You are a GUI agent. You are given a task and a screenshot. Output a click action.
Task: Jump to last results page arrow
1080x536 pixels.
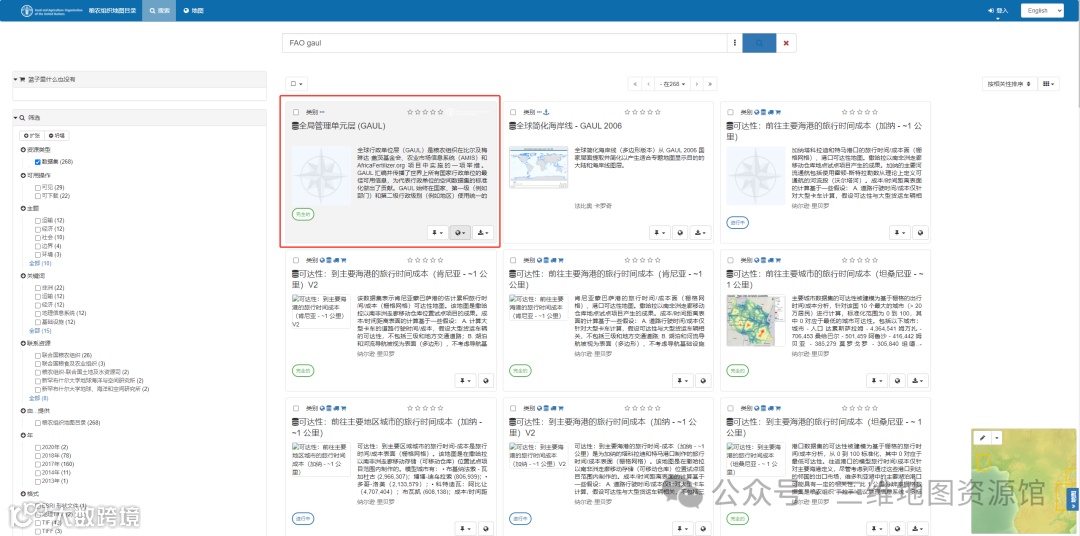(710, 83)
